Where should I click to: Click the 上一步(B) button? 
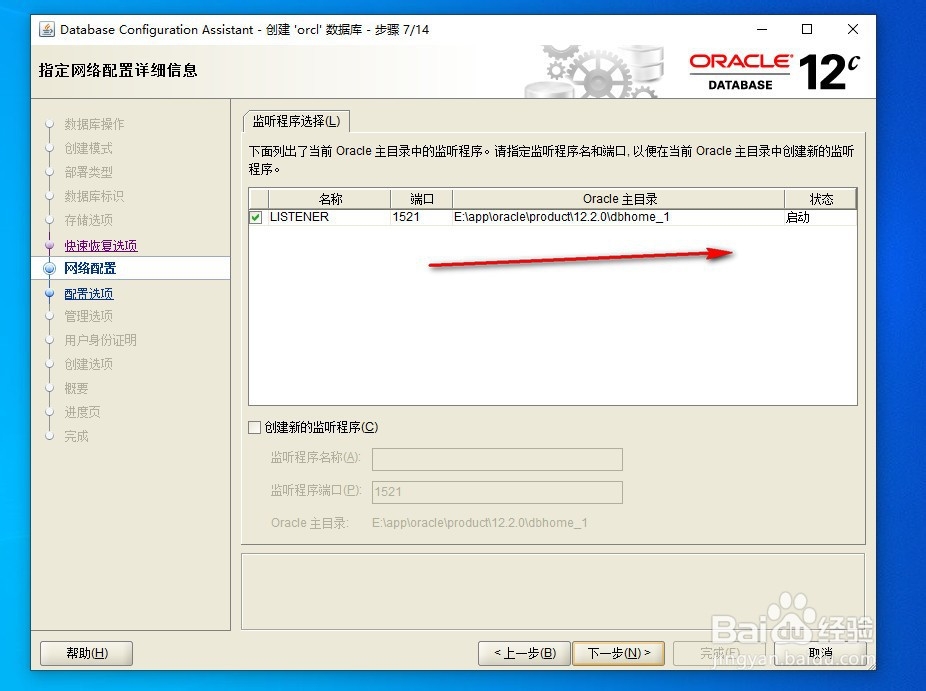[x=523, y=653]
